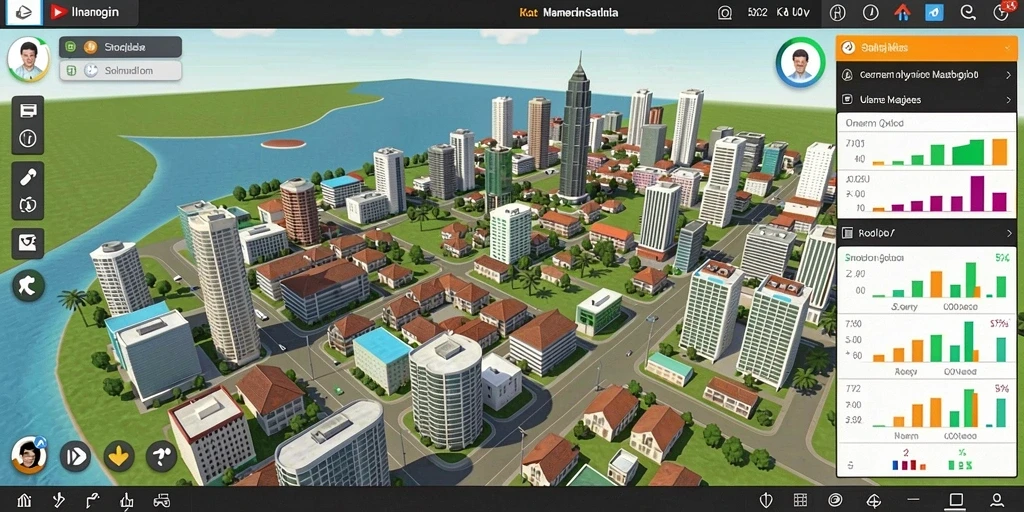Screen dimensions: 1024x512
Task: Expand the Ulame Majees row chevron
Action: coord(1008,100)
